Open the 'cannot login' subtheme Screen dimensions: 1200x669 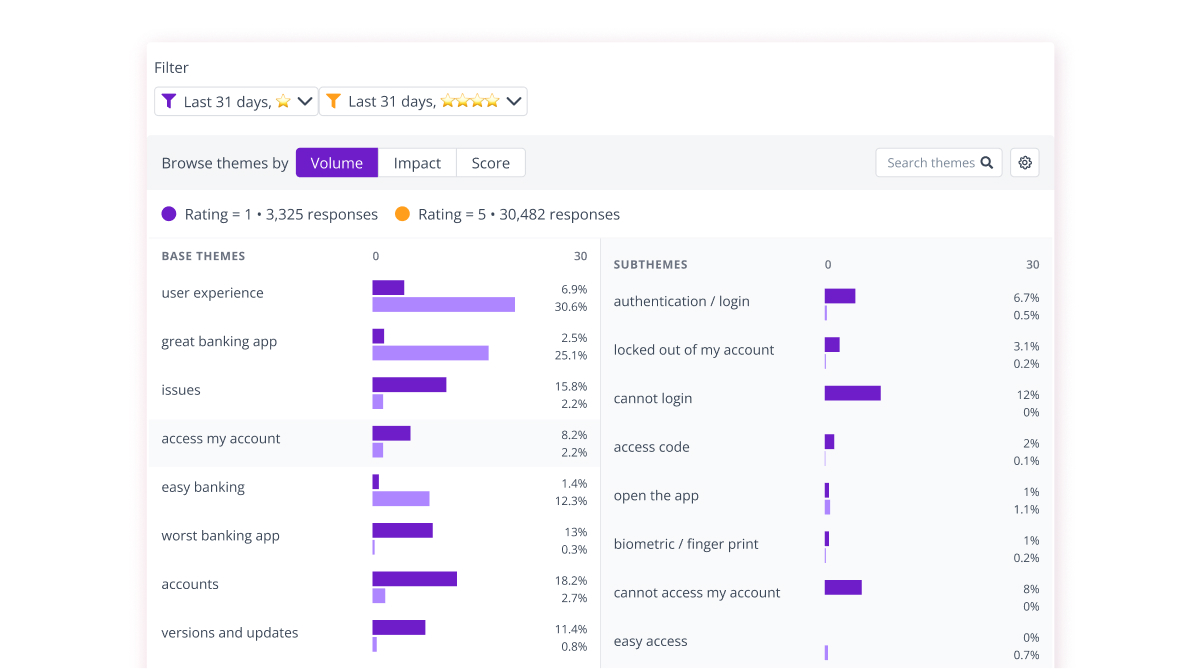click(x=652, y=398)
